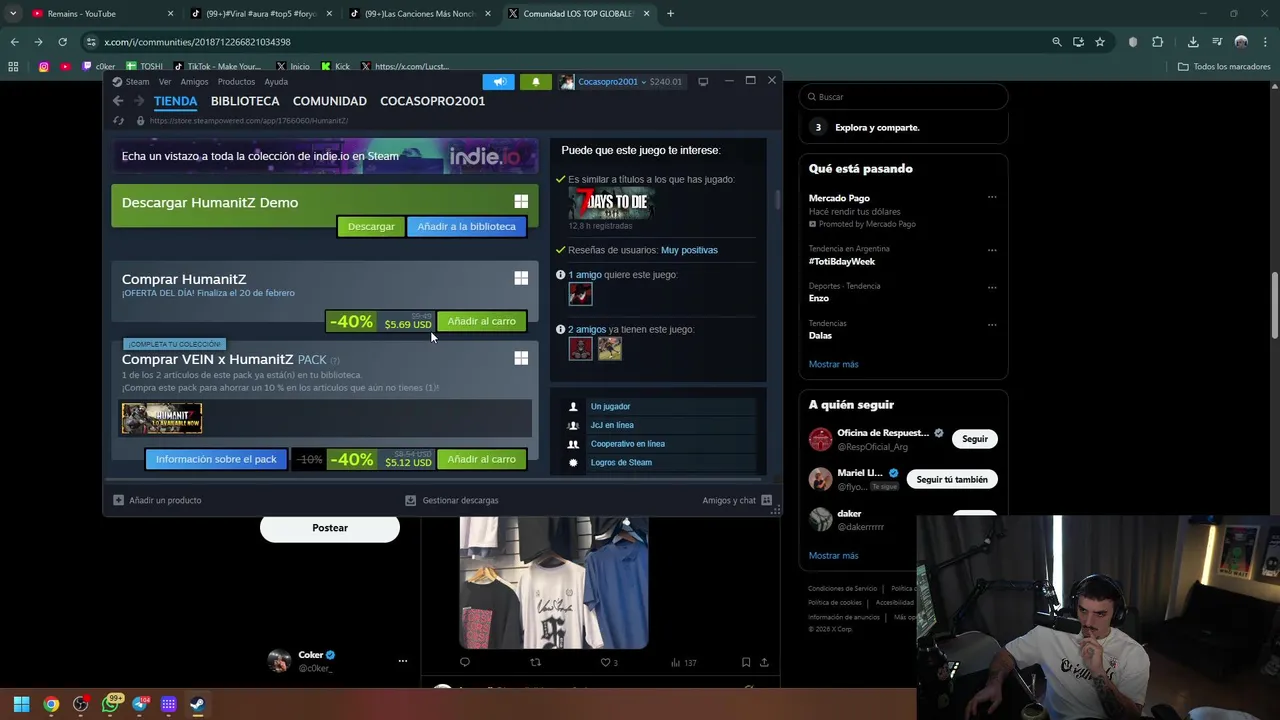Click Añadir a la biblioteca button
This screenshot has width=1280, height=720.
point(466,227)
